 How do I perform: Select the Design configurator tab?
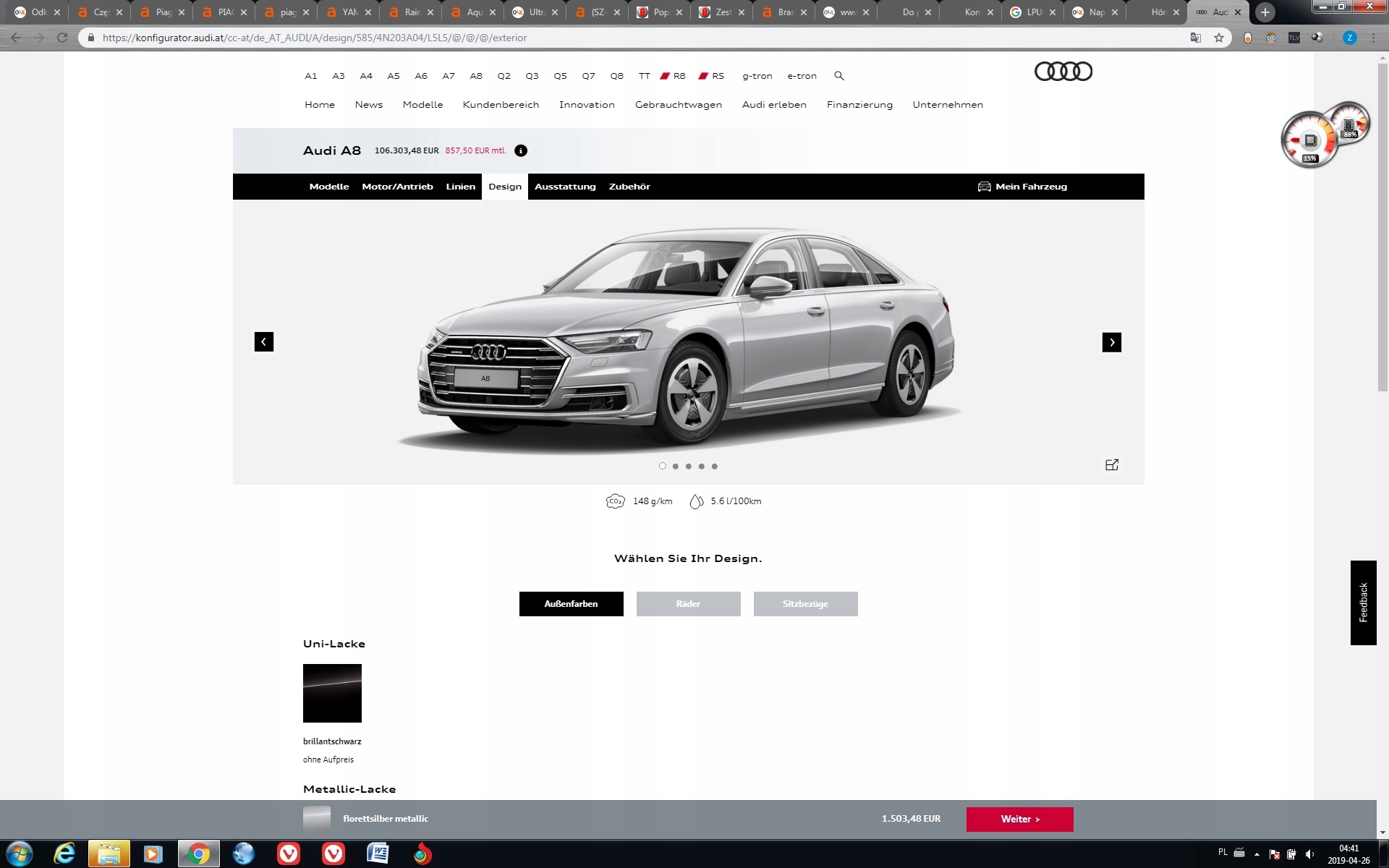(x=505, y=187)
